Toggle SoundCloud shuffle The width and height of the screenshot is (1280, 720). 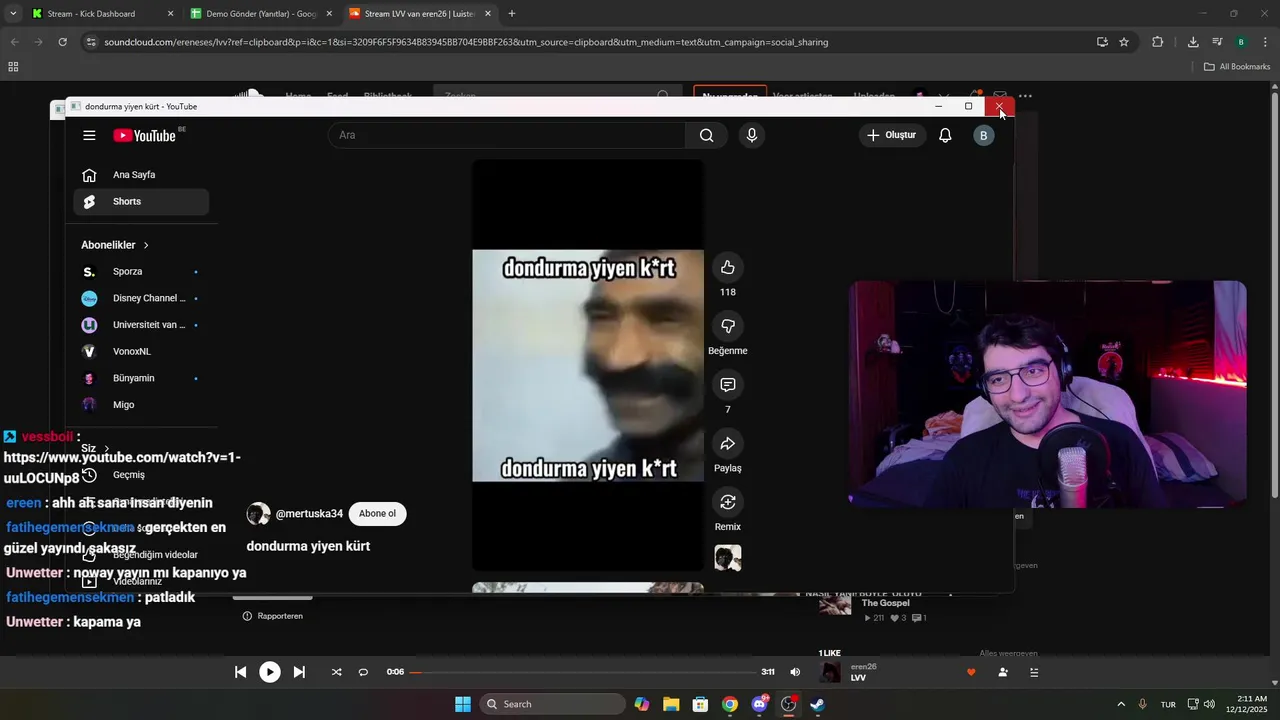click(x=336, y=672)
